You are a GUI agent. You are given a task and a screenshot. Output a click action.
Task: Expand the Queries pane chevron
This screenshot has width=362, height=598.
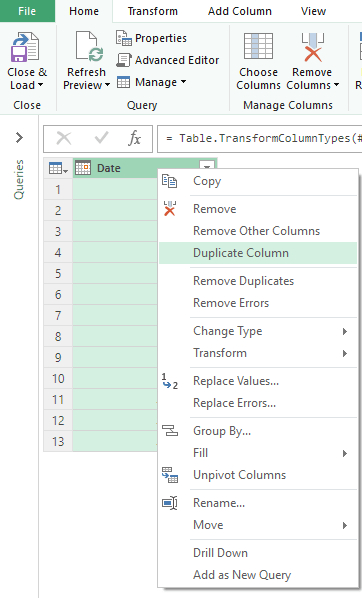[19, 138]
